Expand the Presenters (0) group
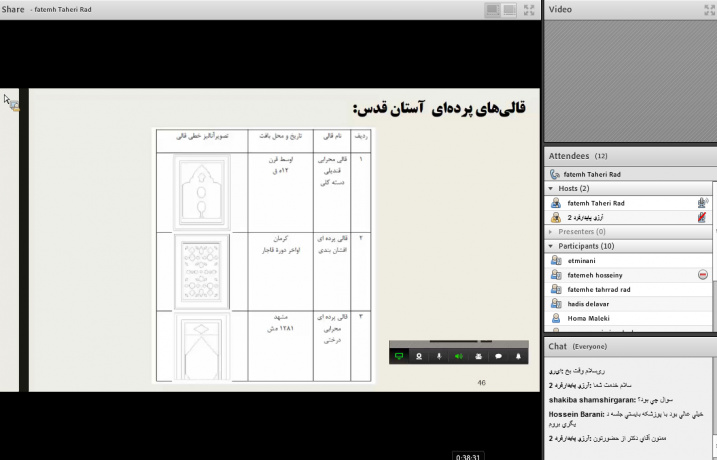The image size is (717, 460). tap(551, 231)
